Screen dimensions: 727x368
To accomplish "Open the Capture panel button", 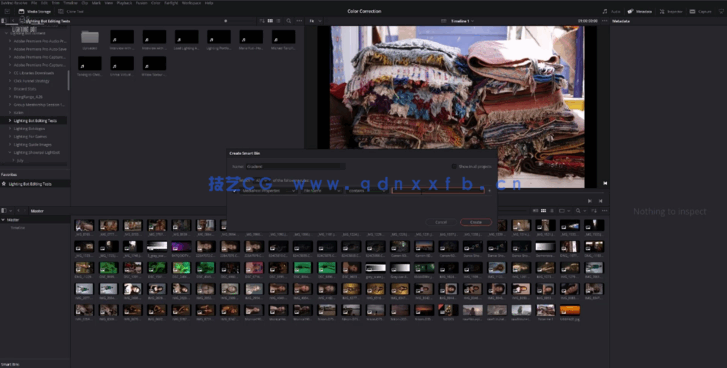I will point(700,11).
